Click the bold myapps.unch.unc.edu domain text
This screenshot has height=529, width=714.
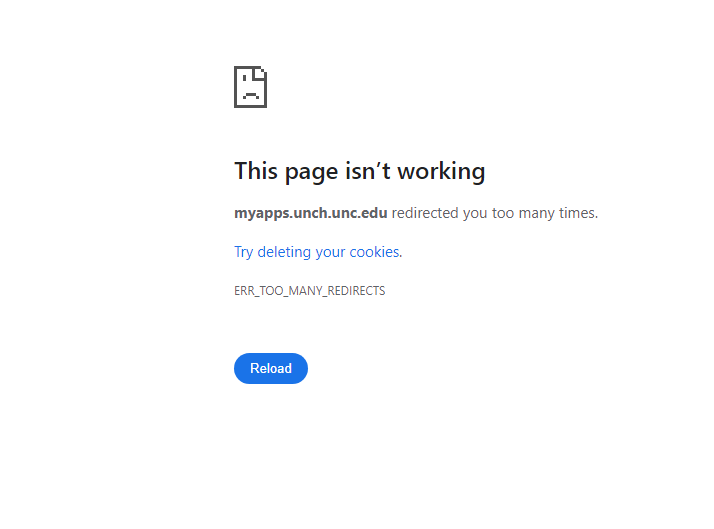coord(311,213)
